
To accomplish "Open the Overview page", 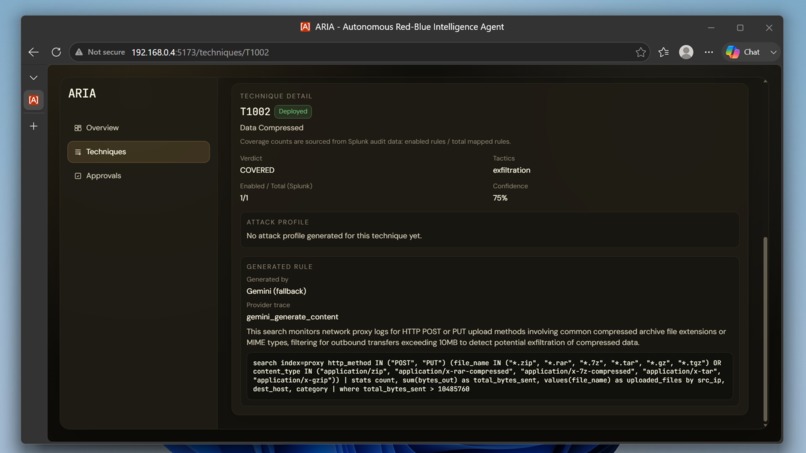I will coord(138,128).
